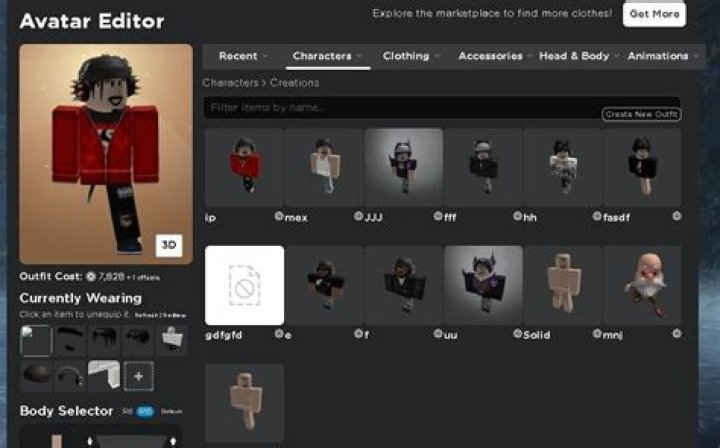
Task: Switch body type to R6
Action: (x=127, y=411)
